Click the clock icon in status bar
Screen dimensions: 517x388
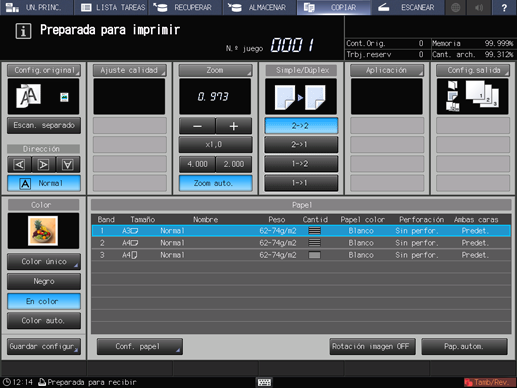[6, 382]
